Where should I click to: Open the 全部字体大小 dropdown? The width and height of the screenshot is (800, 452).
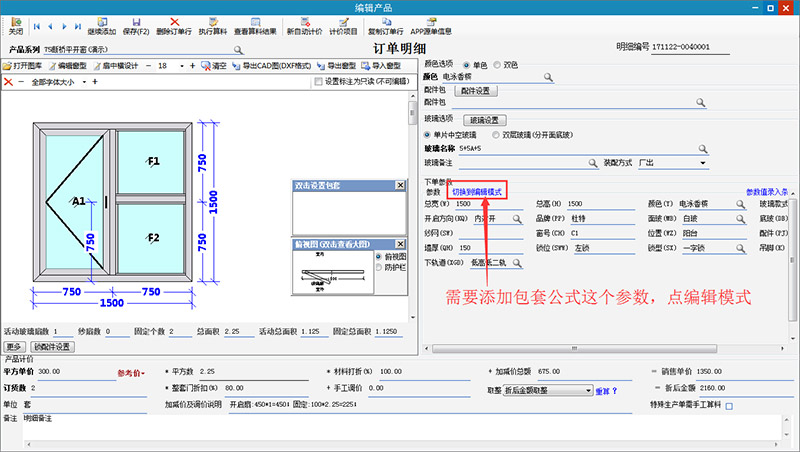(84, 82)
